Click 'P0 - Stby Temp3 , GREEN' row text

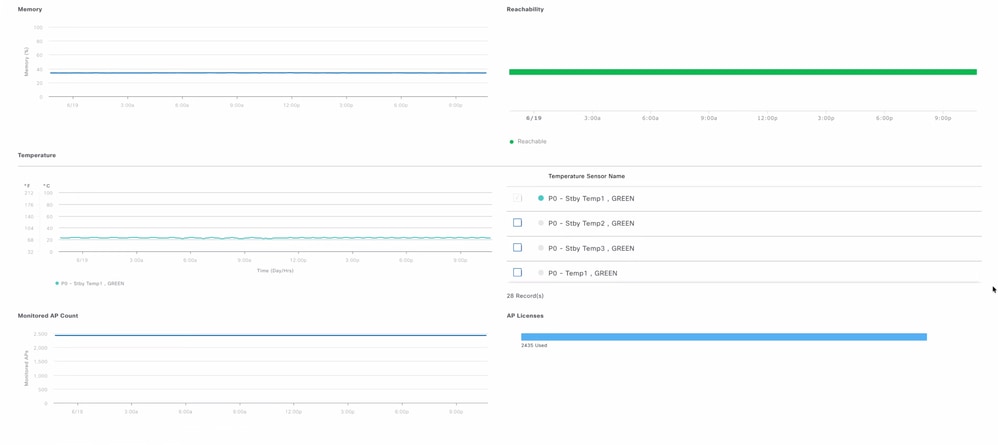pos(591,248)
